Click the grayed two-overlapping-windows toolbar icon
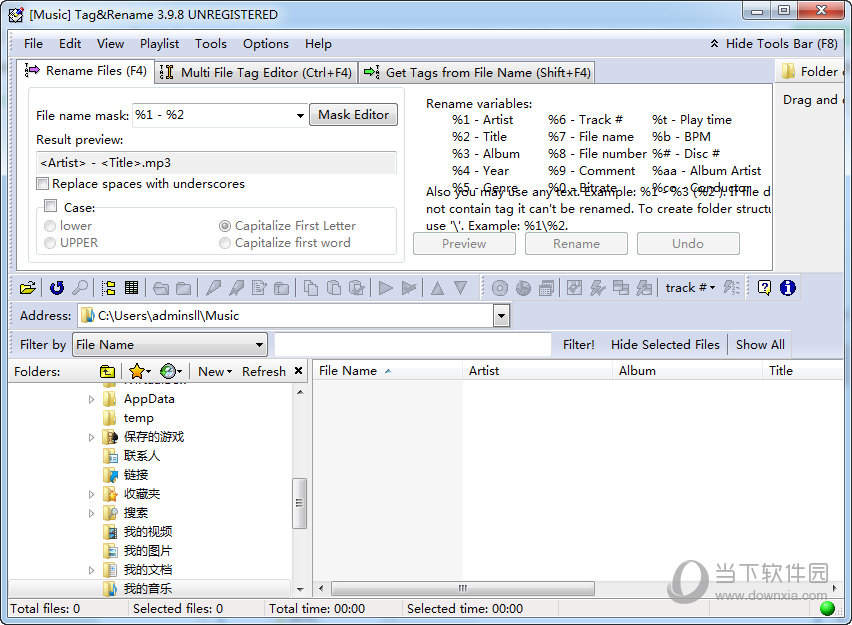852x625 pixels. (621, 288)
